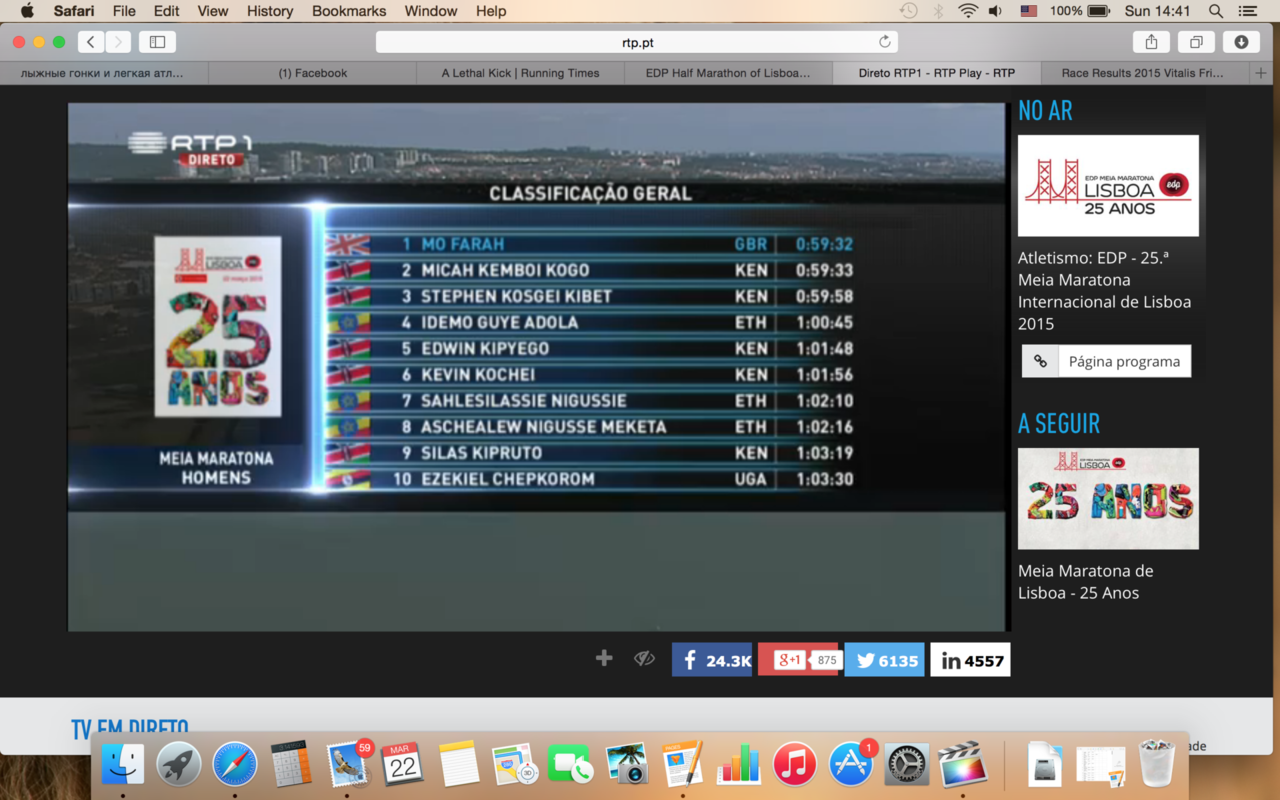Open Notification Center
The width and height of the screenshot is (1280, 800).
tap(1247, 11)
